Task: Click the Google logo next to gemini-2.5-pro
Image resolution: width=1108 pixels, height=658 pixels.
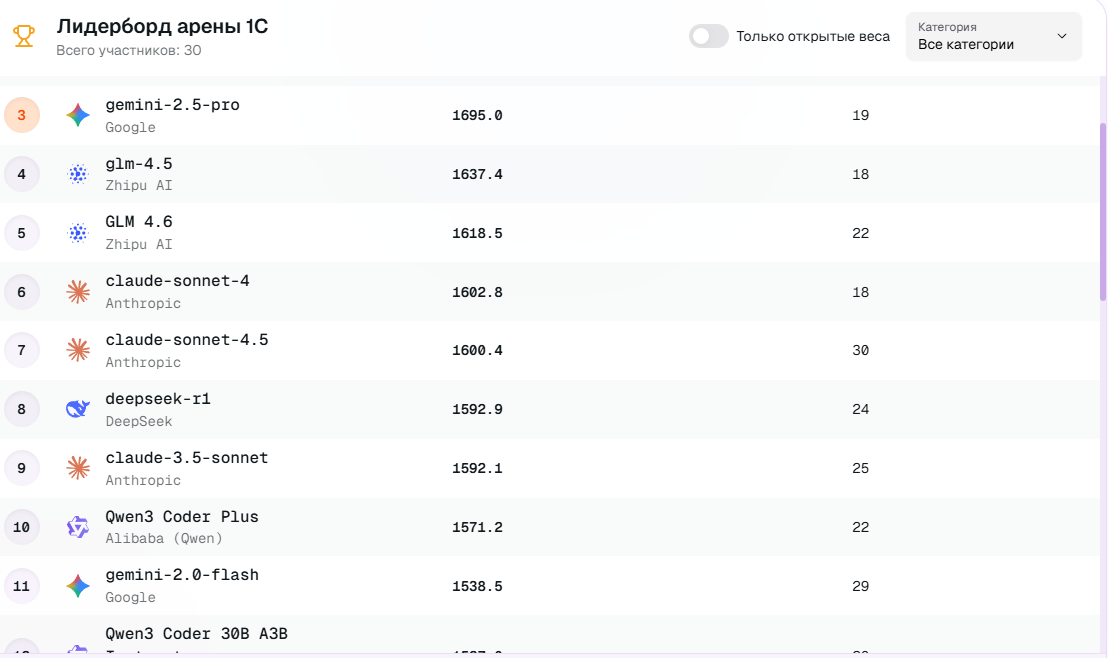Action: coord(78,115)
